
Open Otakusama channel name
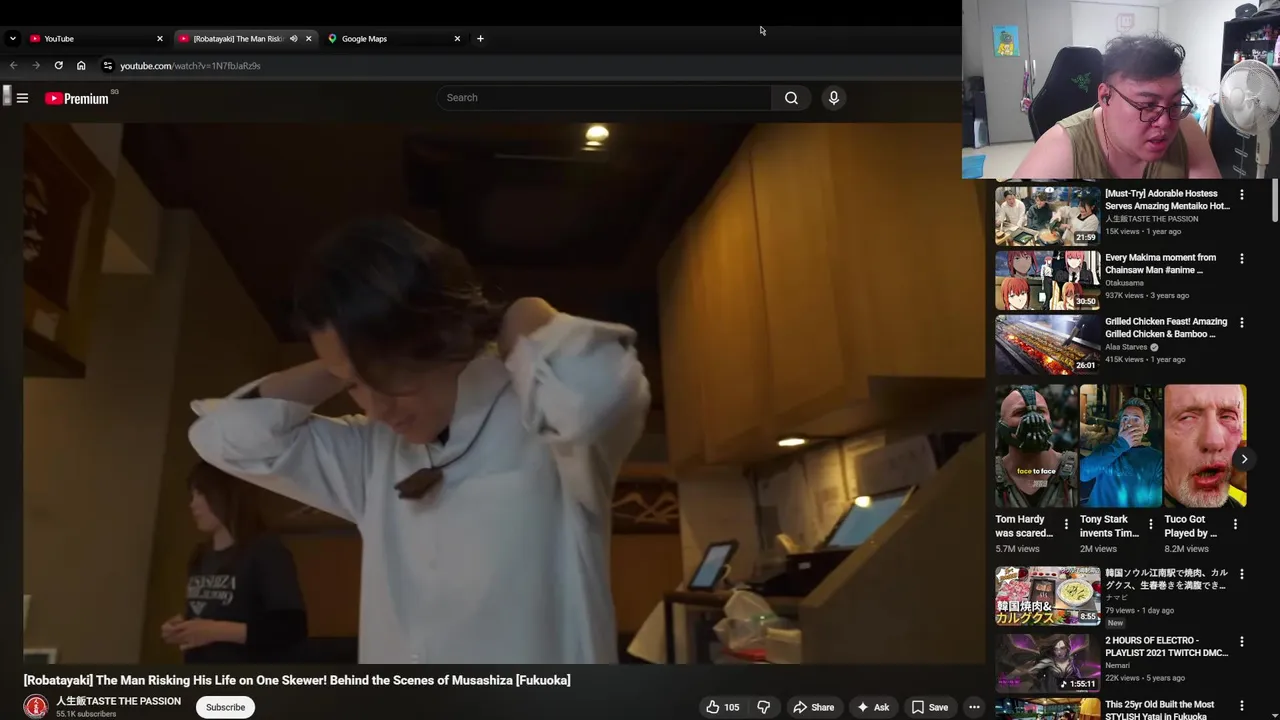coord(1124,283)
